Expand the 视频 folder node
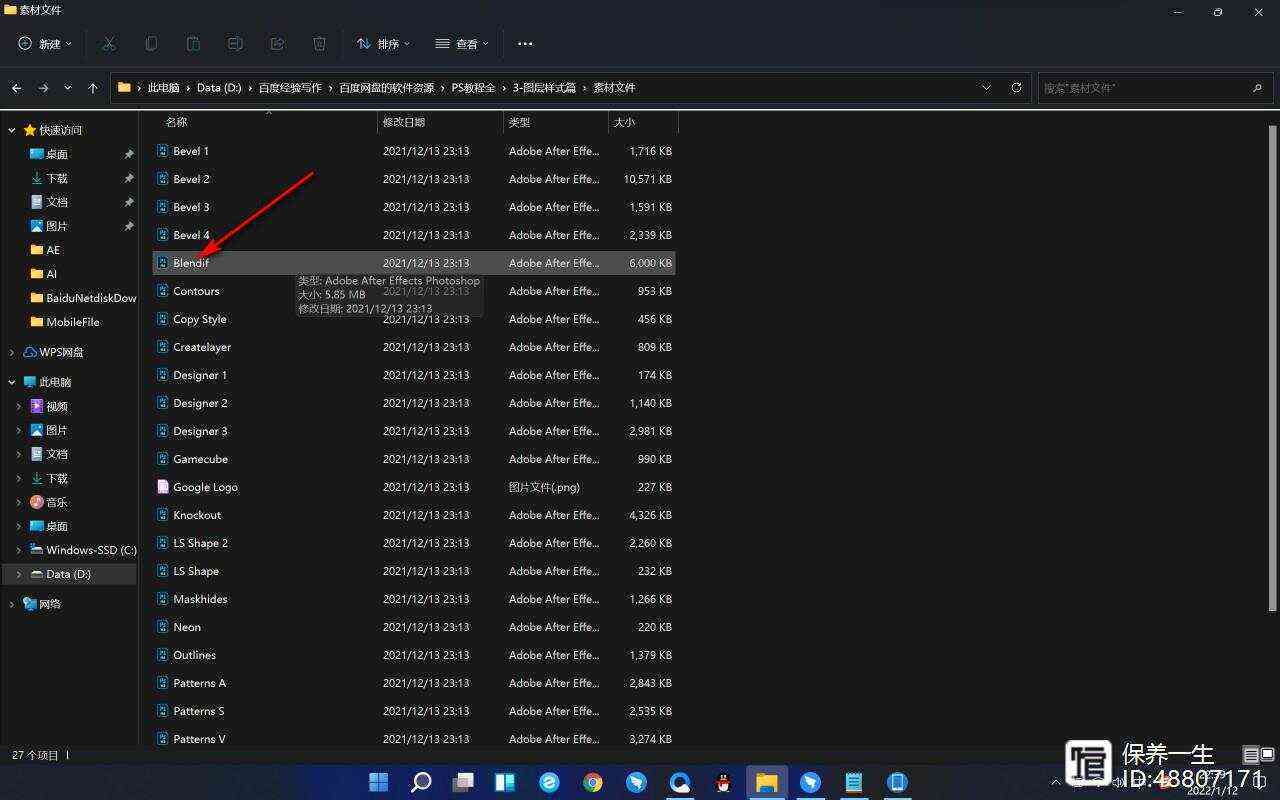The image size is (1280, 800). coord(19,406)
